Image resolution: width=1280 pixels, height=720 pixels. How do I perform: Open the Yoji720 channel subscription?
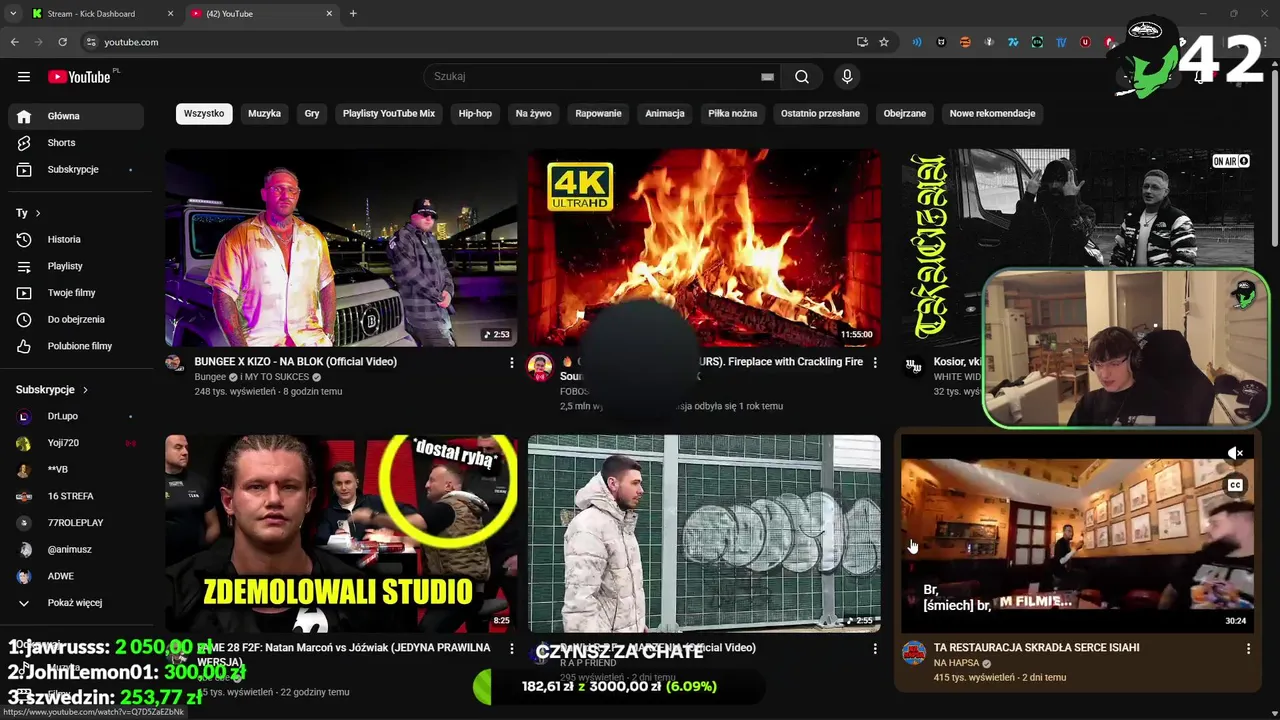(76, 443)
